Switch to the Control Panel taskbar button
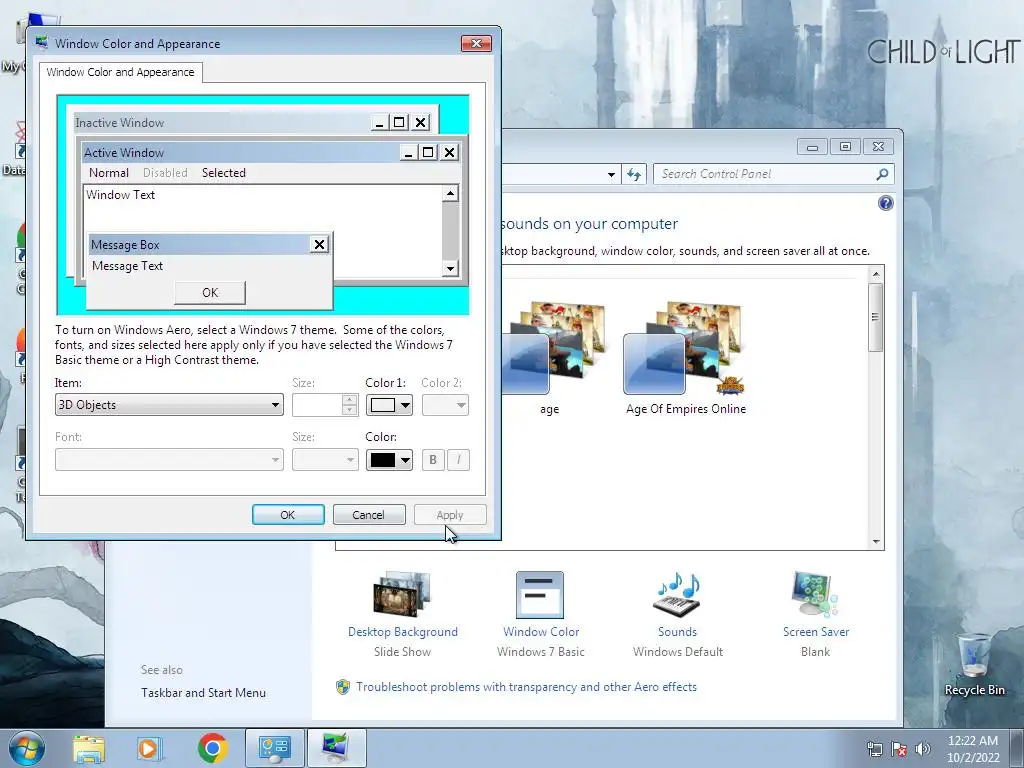 [x=275, y=748]
